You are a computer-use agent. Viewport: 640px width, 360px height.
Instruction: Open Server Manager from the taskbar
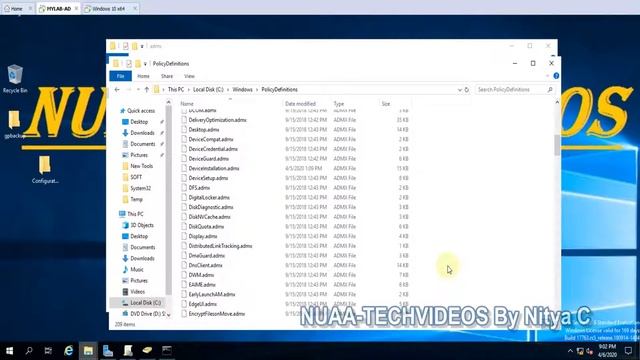108,351
